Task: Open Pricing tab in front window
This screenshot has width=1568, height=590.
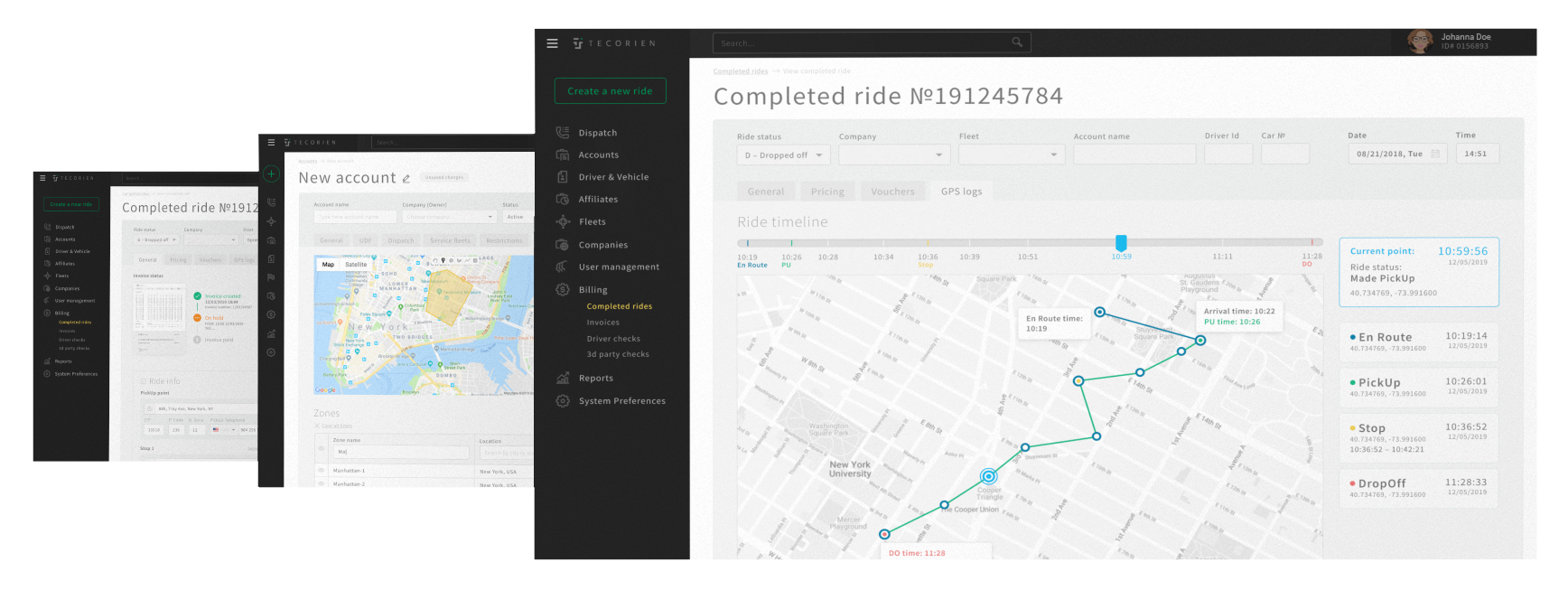Action: click(827, 192)
